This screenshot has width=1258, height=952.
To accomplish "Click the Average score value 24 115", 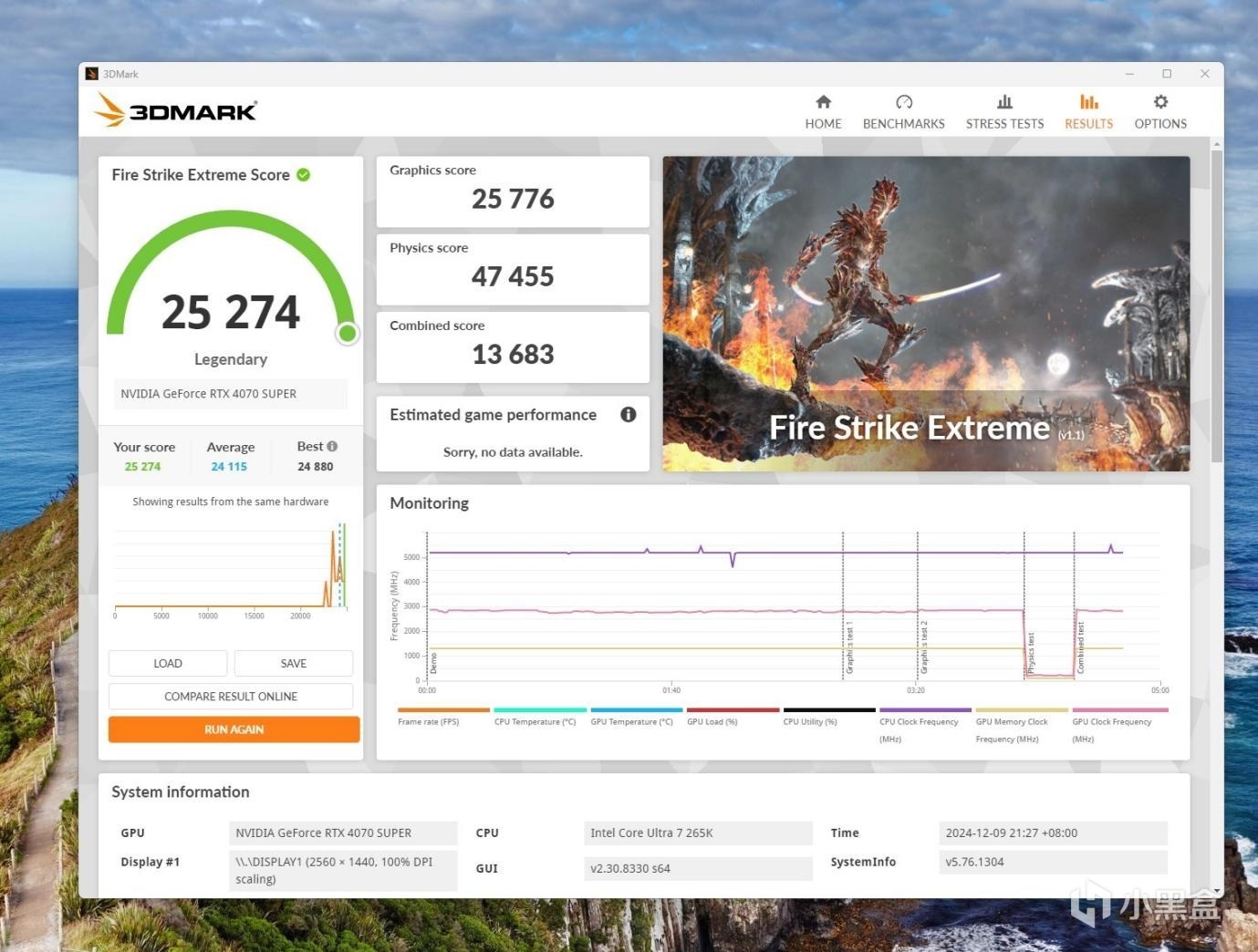I will (229, 467).
